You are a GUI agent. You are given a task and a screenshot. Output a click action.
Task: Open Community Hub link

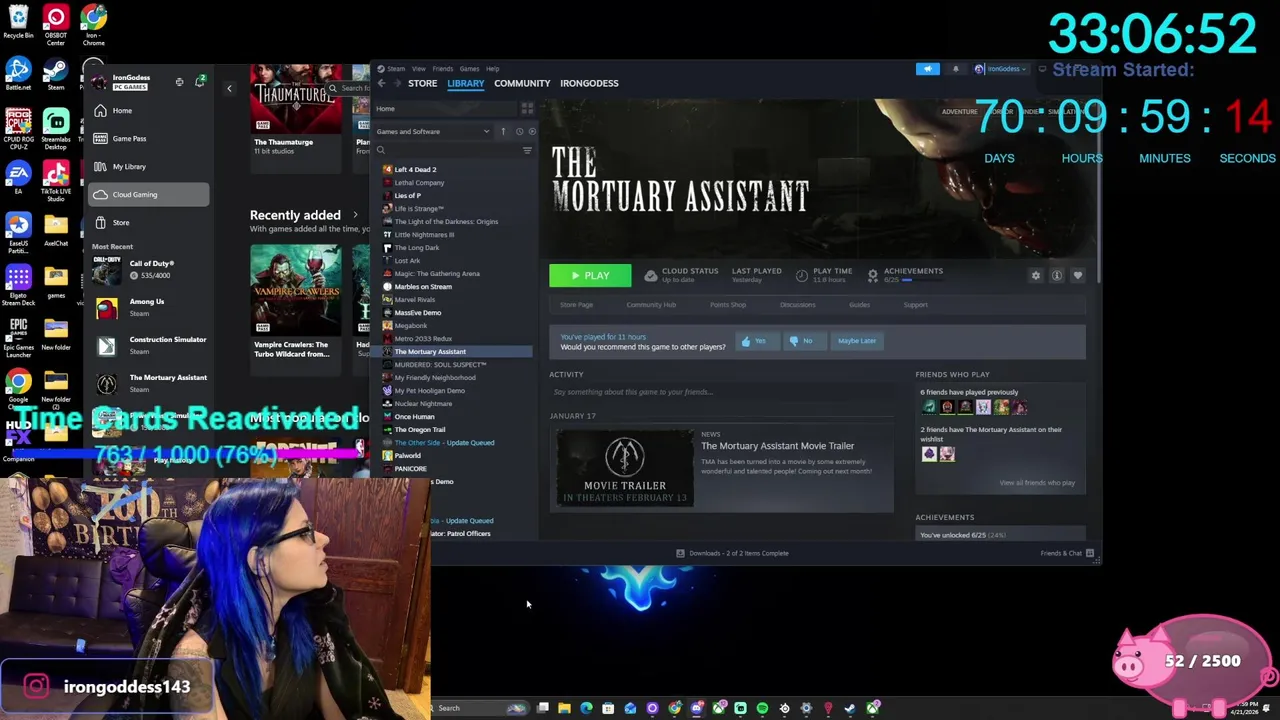(x=651, y=305)
